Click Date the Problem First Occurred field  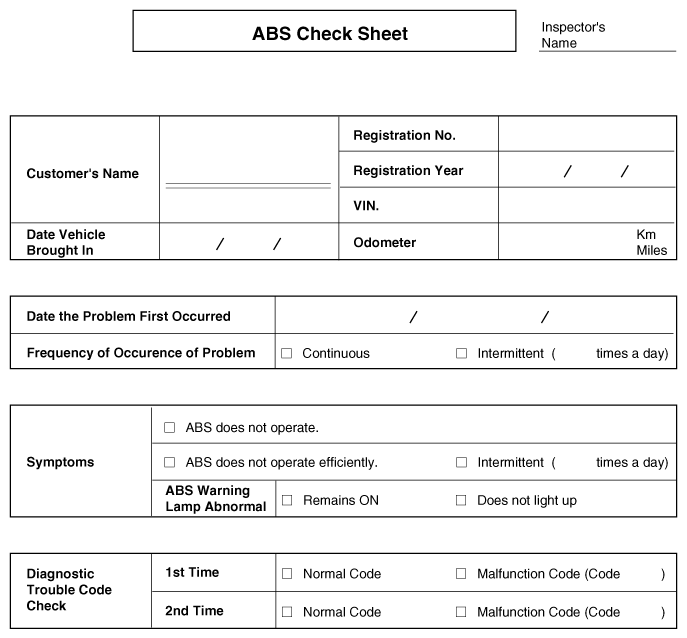pyautogui.click(x=475, y=315)
